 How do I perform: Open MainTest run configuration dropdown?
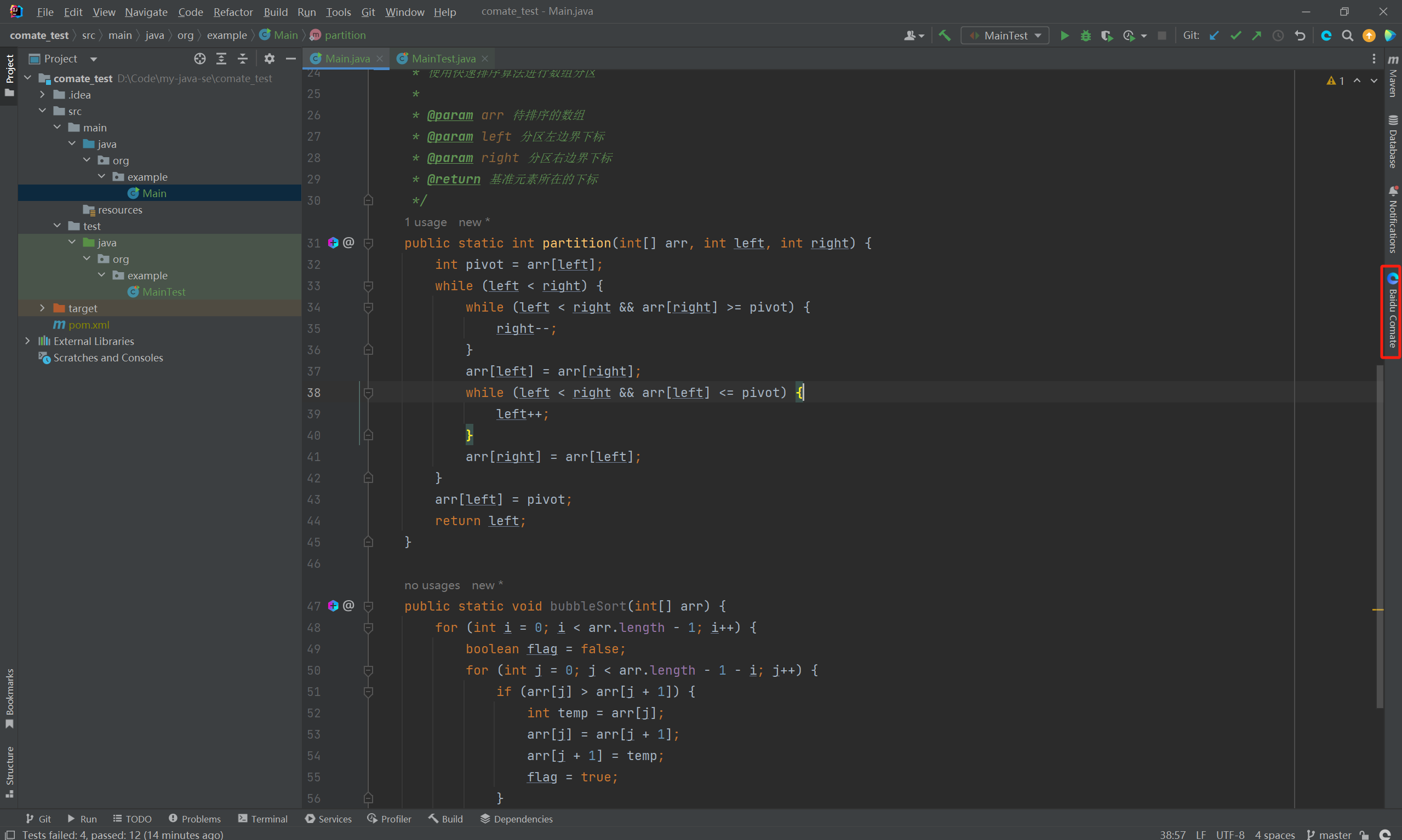pos(1005,36)
